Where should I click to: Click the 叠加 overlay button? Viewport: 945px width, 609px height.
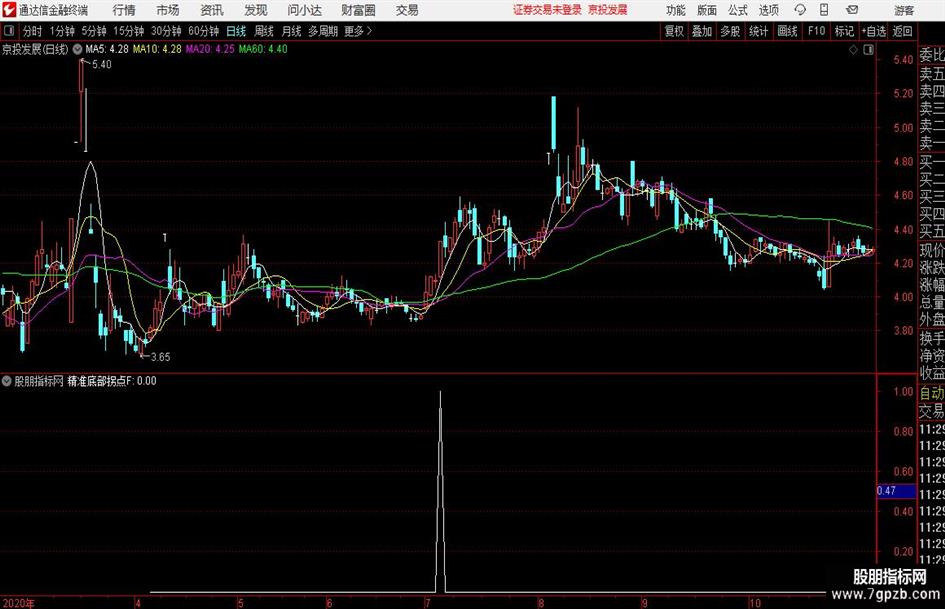tap(702, 31)
